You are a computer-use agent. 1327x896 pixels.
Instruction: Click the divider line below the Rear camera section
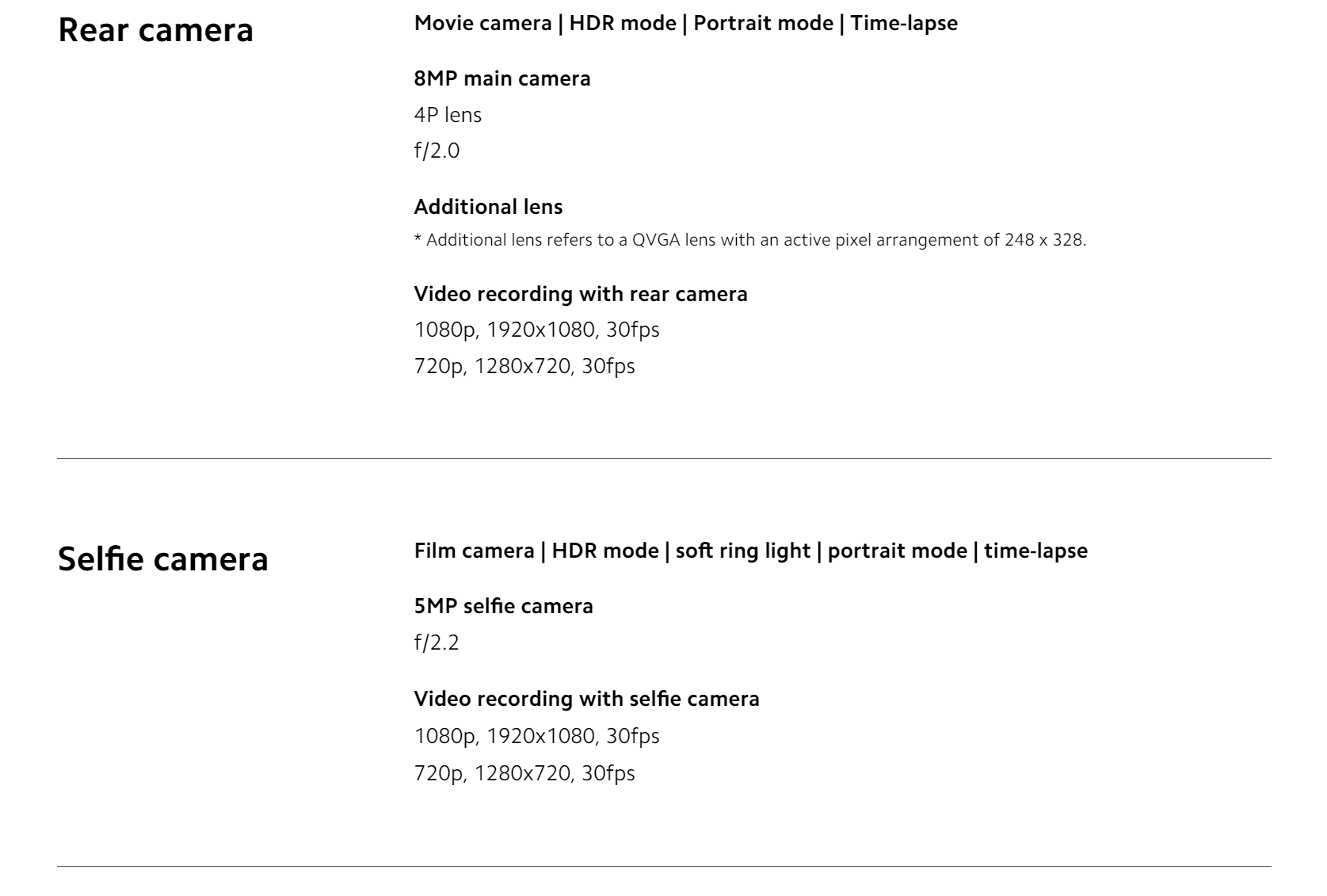(x=664, y=458)
